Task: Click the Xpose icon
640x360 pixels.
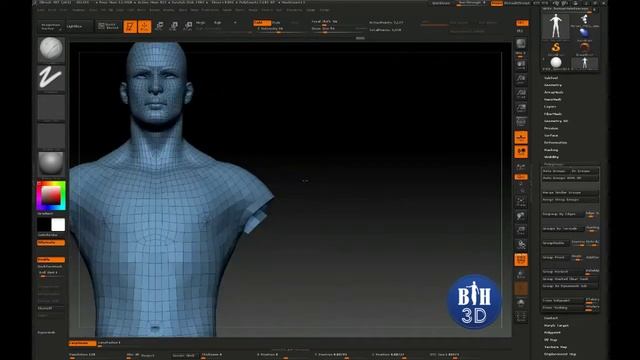Action: click(521, 316)
